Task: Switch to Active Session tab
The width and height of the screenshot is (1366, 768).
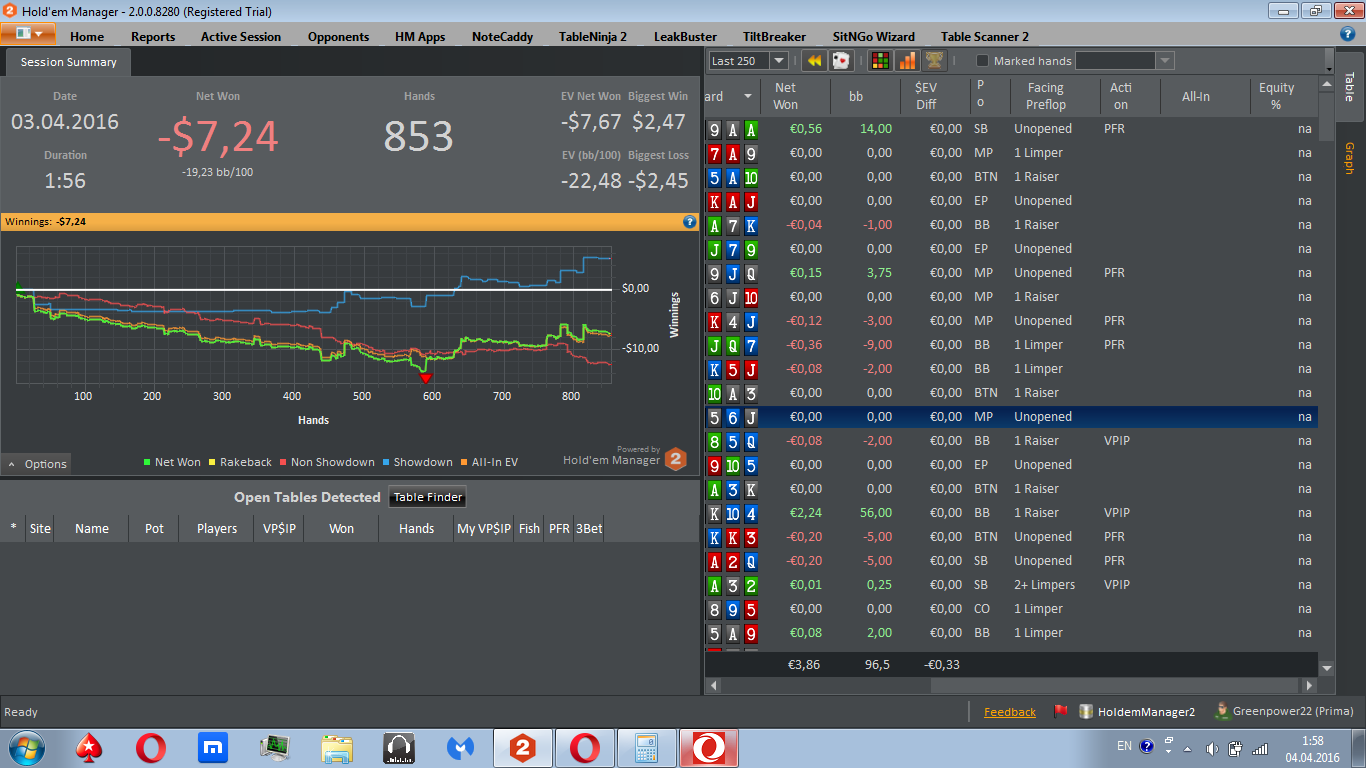Action: (x=241, y=36)
